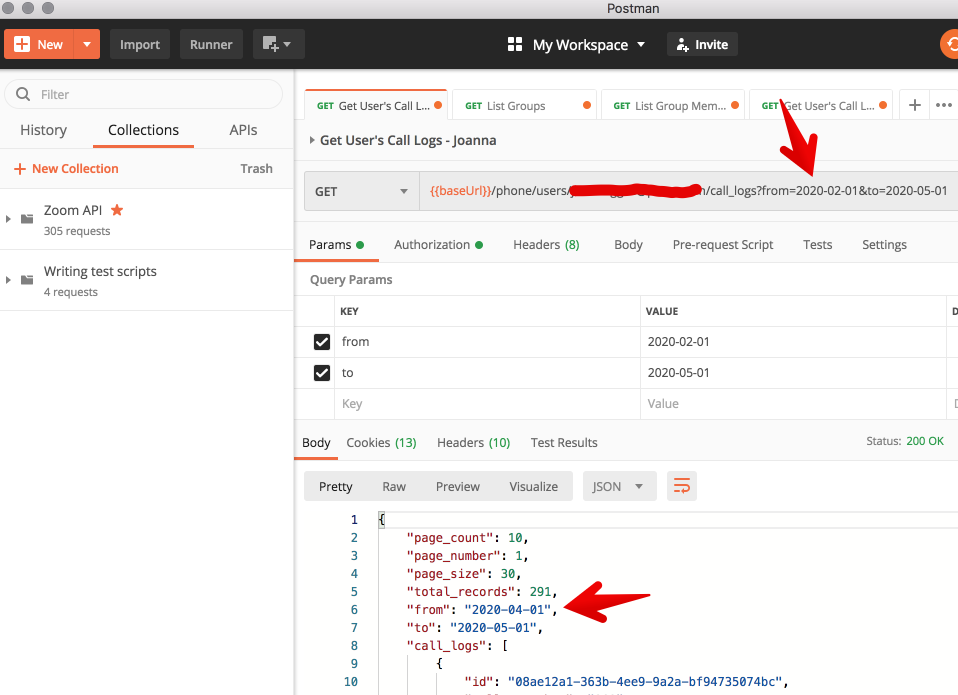Switch to the Collections tab
The height and width of the screenshot is (695, 958).
click(144, 130)
